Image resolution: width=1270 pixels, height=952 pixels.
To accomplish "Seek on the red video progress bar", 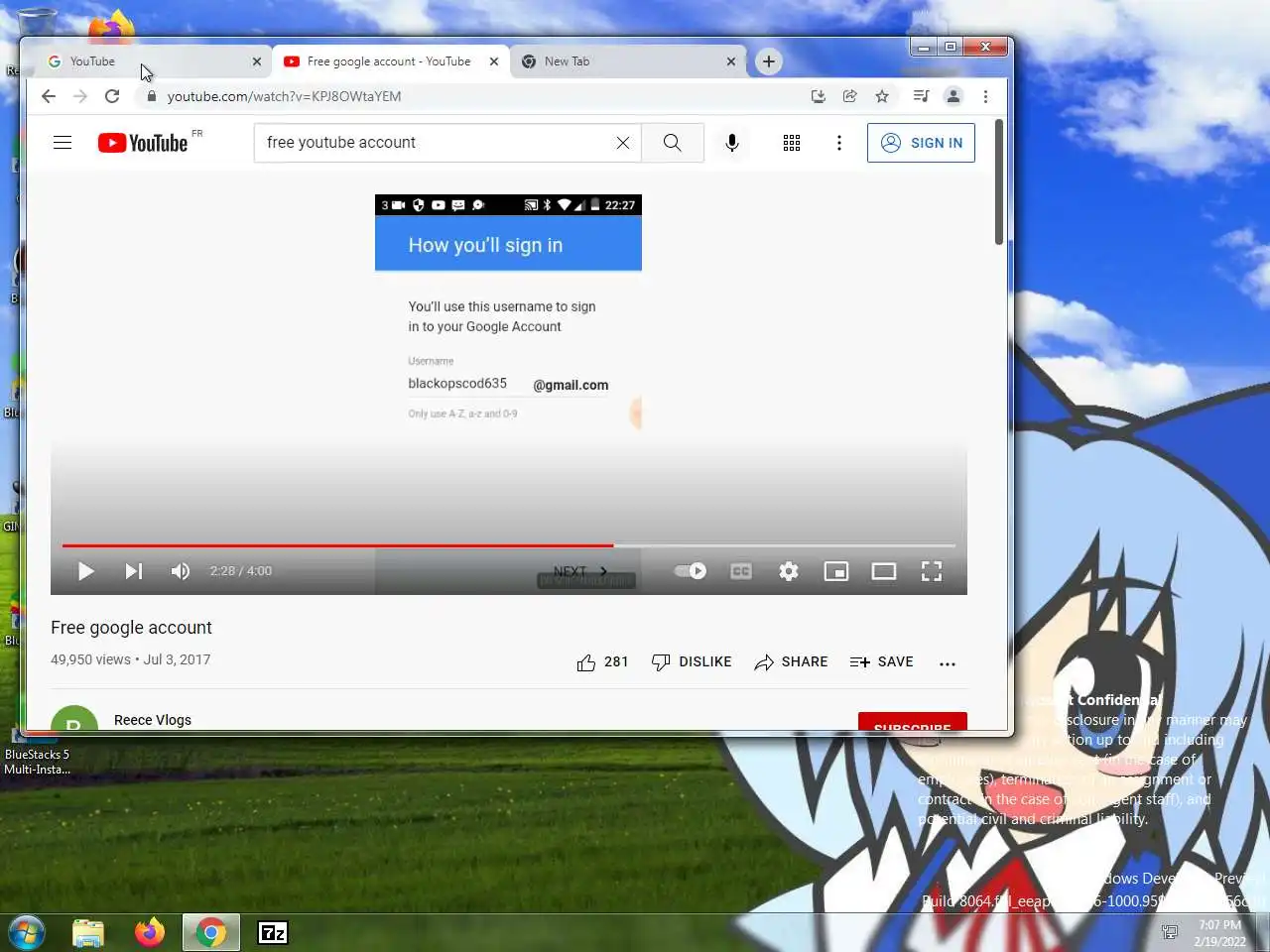I will [x=509, y=545].
